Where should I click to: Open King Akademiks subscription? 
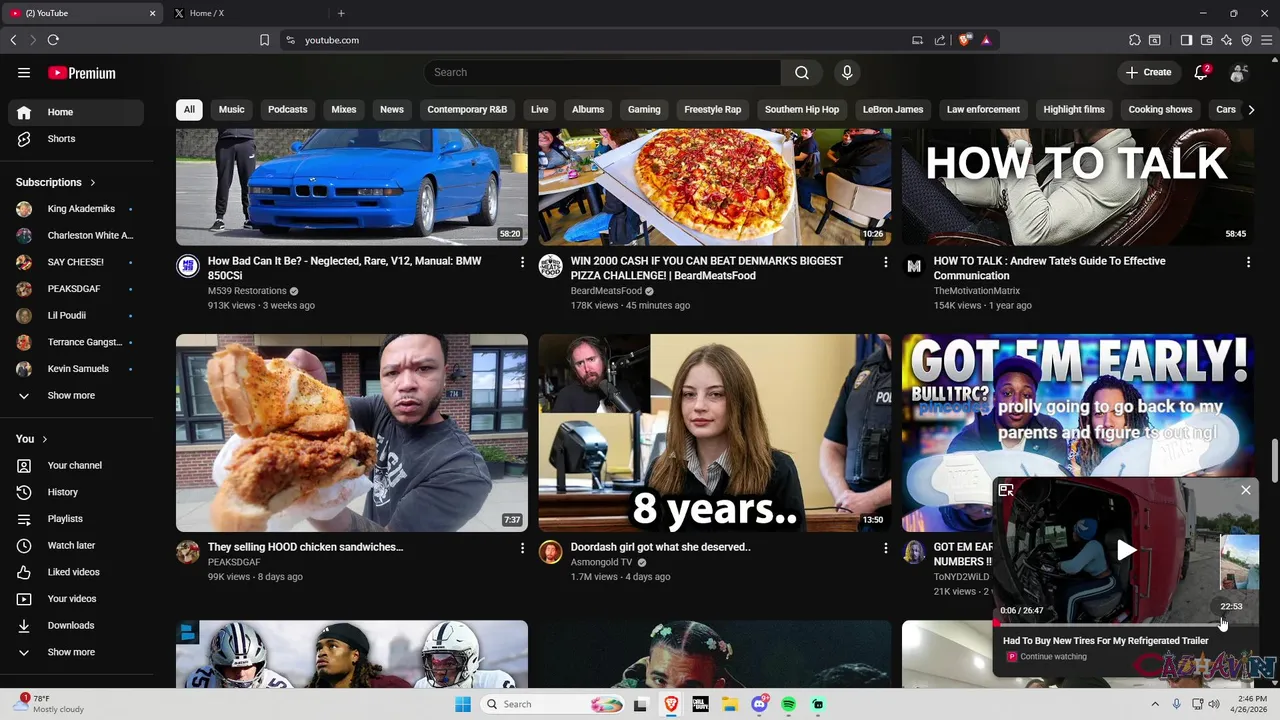click(76, 209)
